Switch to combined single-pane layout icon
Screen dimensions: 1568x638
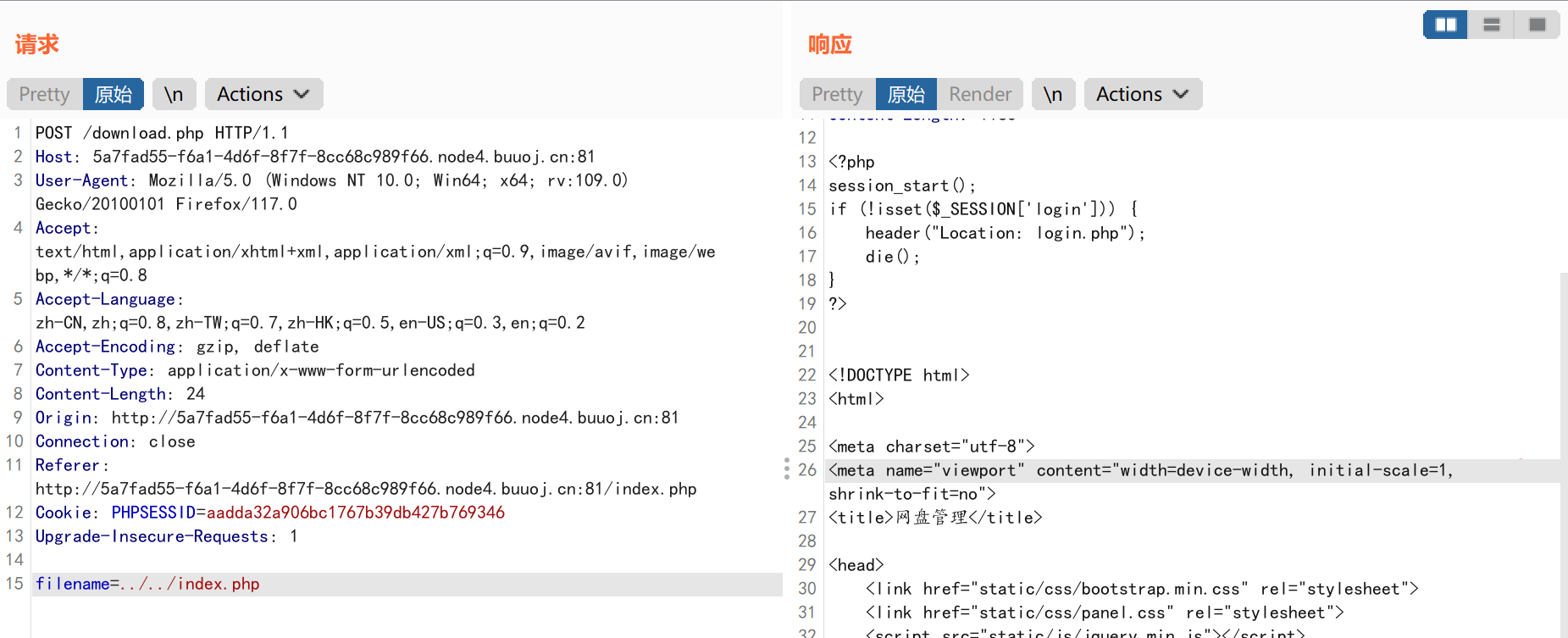[1537, 25]
